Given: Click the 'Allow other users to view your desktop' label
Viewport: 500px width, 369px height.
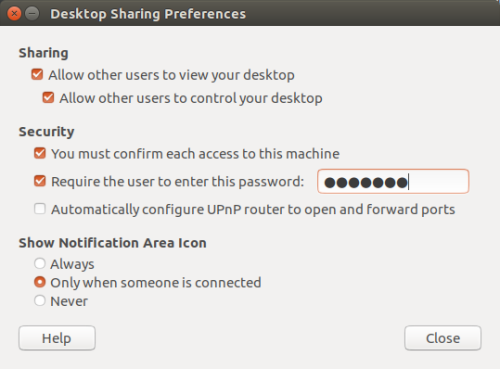Looking at the screenshot, I should click(171, 75).
